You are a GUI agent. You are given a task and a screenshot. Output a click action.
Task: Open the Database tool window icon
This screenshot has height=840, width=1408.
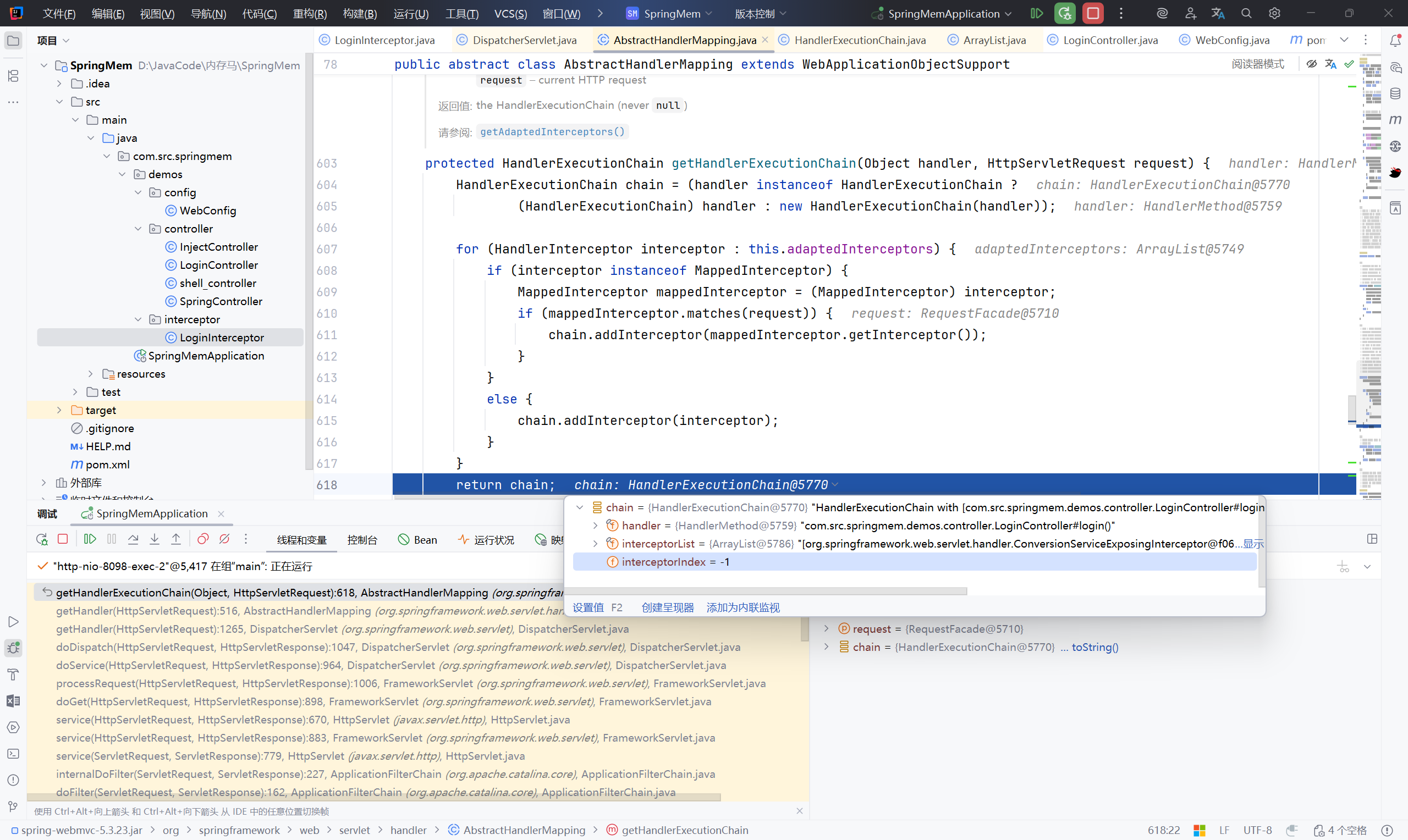[1395, 93]
